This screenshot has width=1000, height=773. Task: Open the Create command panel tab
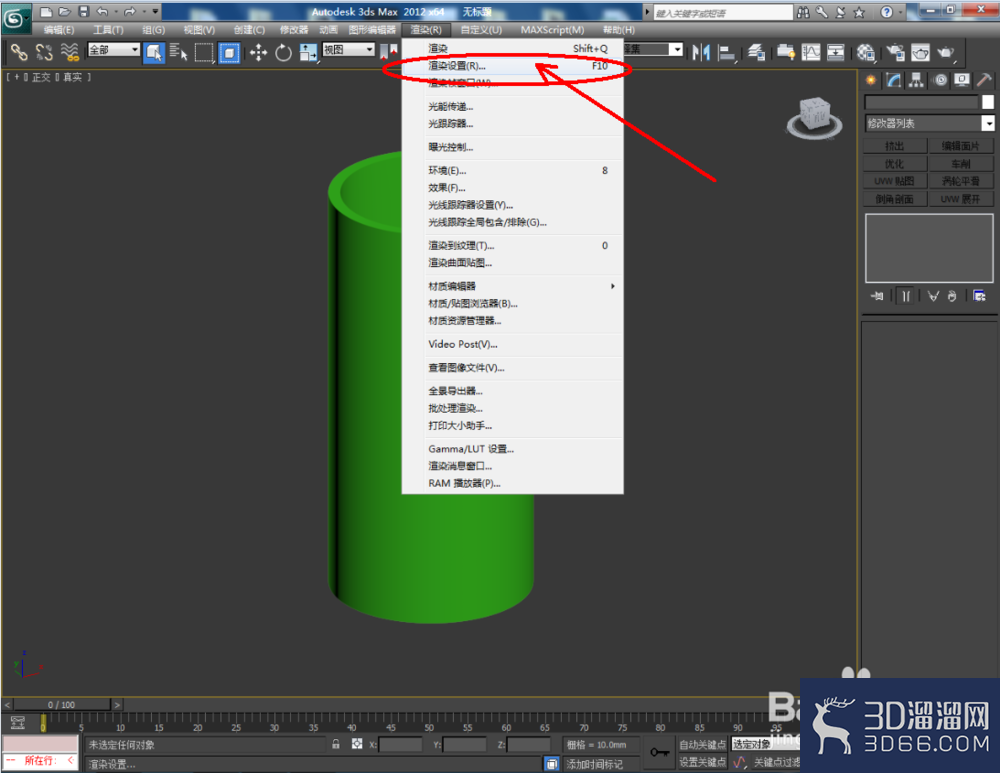pyautogui.click(x=871, y=80)
